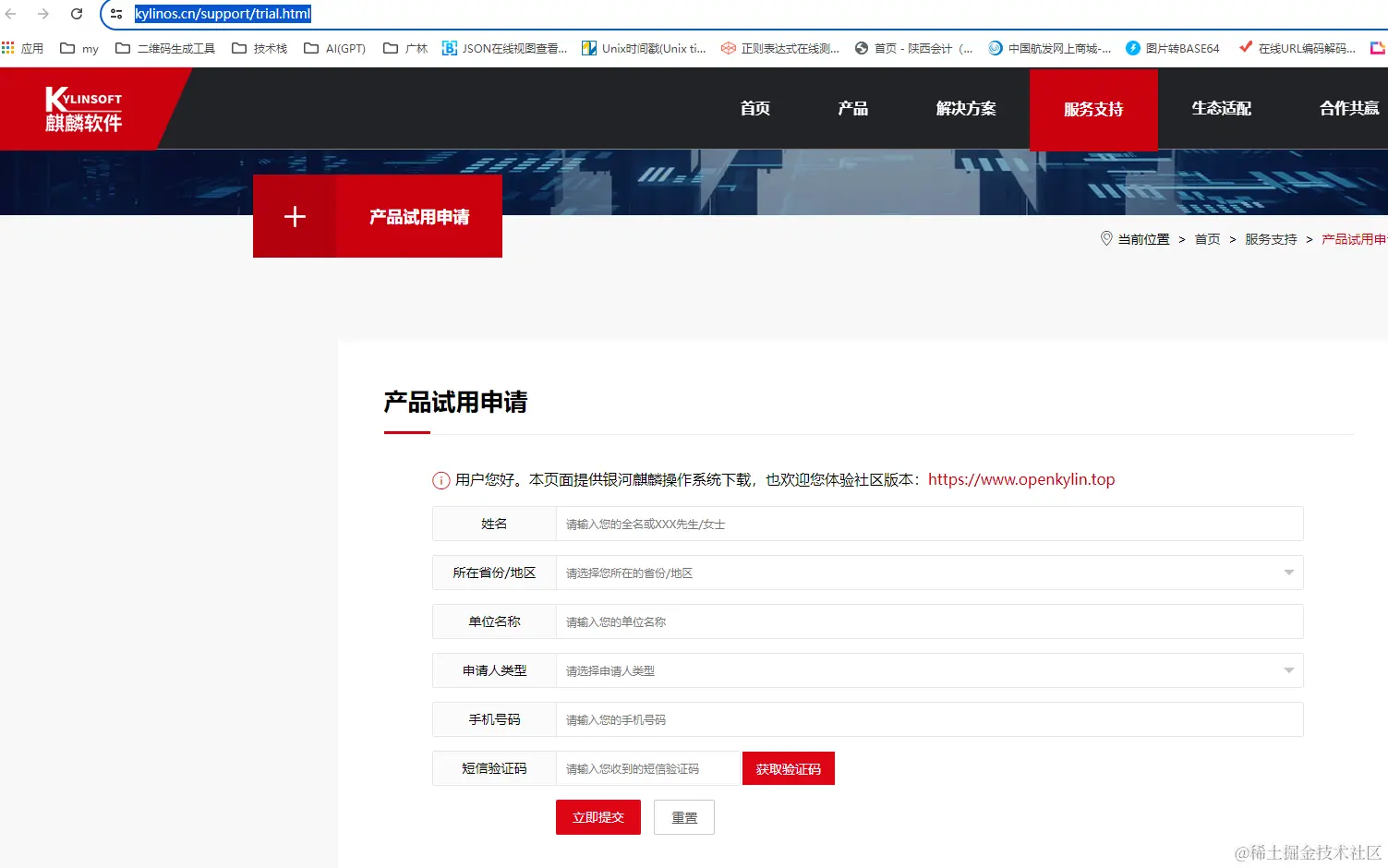Open the 广林 bookmark folder
Screen dimensions: 1388x868
405,48
